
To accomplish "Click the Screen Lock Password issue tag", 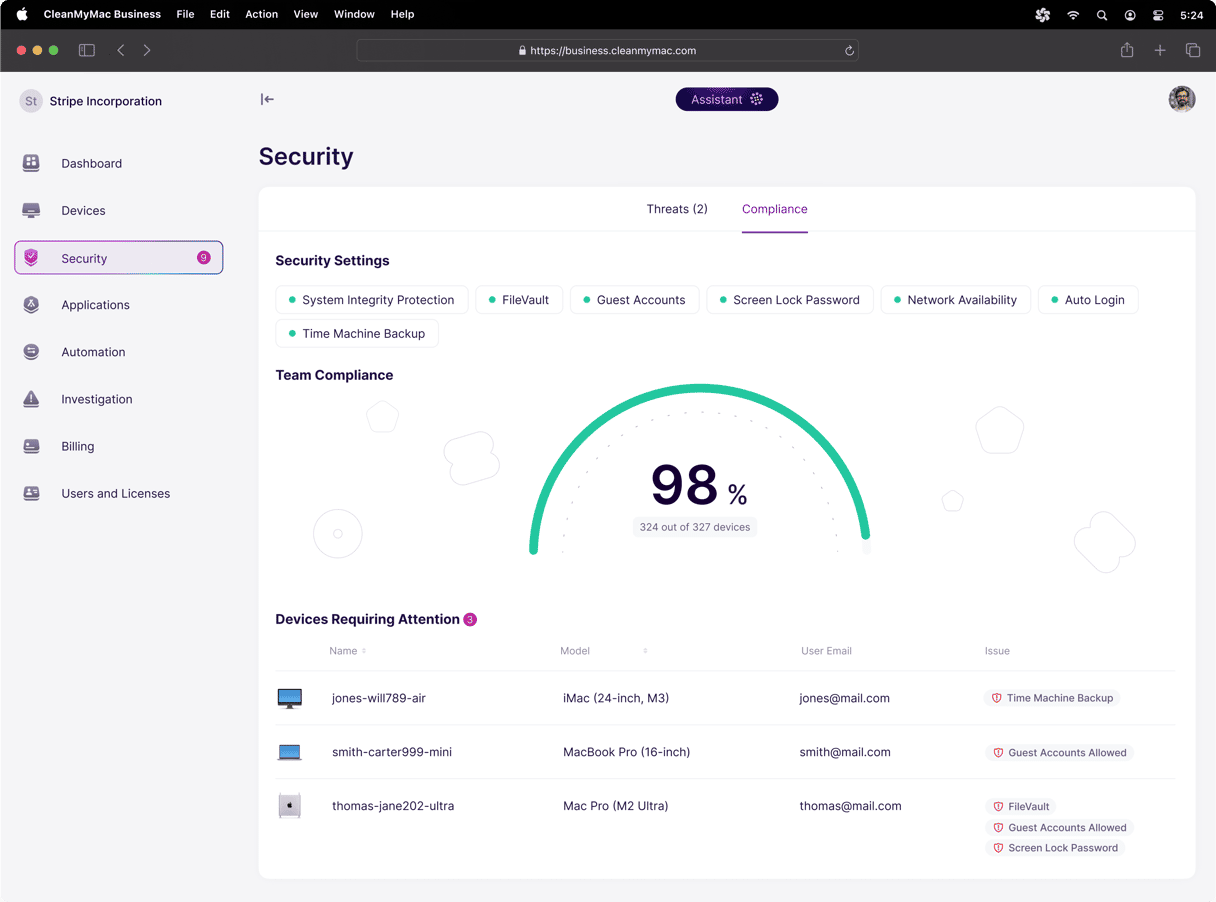I will click(x=1055, y=848).
